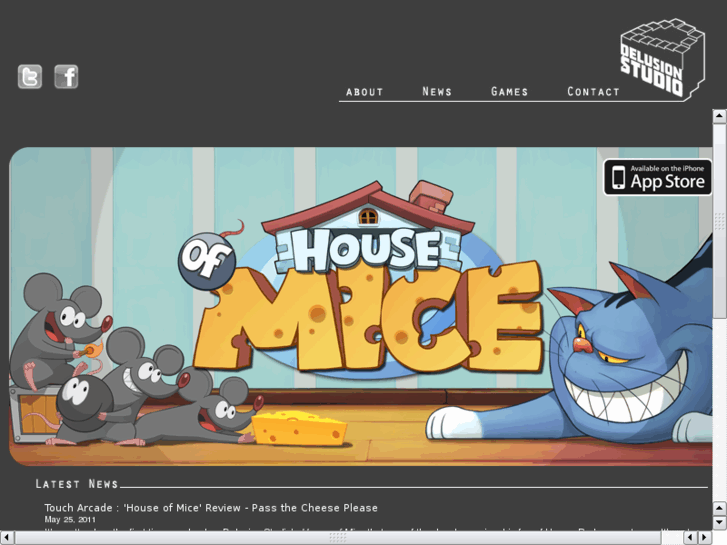Click the 'May 25, 2011' date text

tap(70, 519)
